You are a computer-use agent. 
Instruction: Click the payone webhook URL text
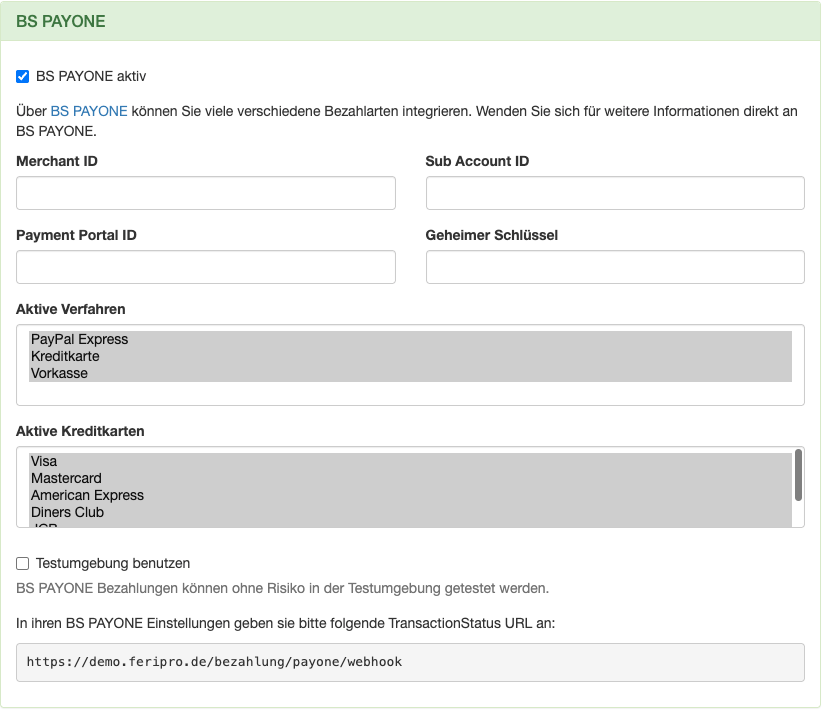point(214,662)
